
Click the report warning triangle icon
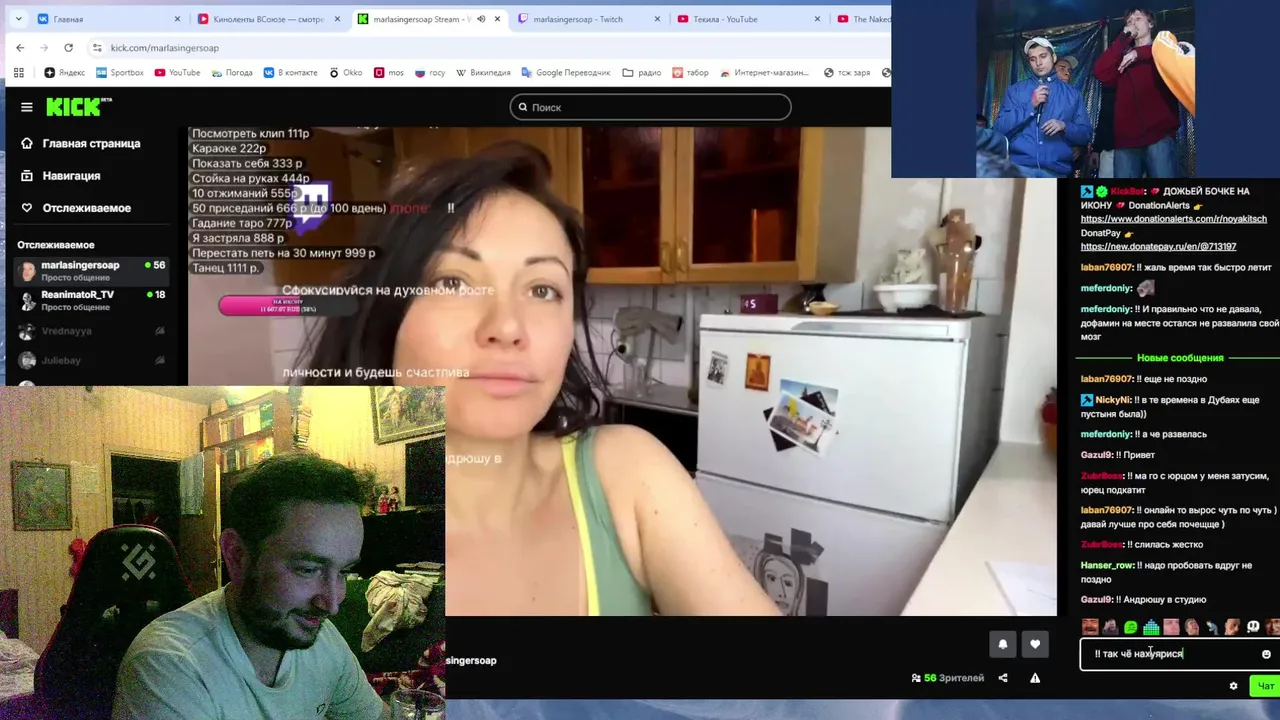click(x=1035, y=678)
